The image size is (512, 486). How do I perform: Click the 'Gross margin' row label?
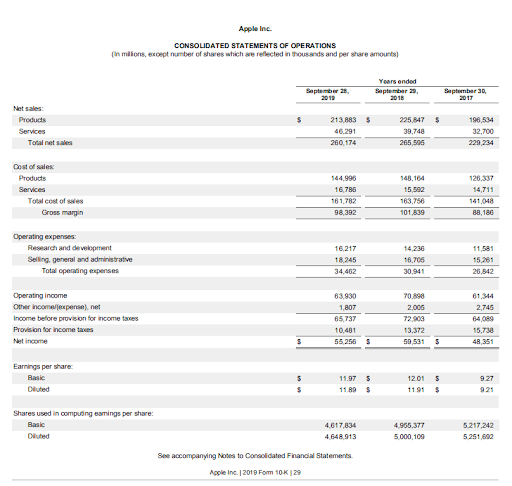(x=62, y=212)
